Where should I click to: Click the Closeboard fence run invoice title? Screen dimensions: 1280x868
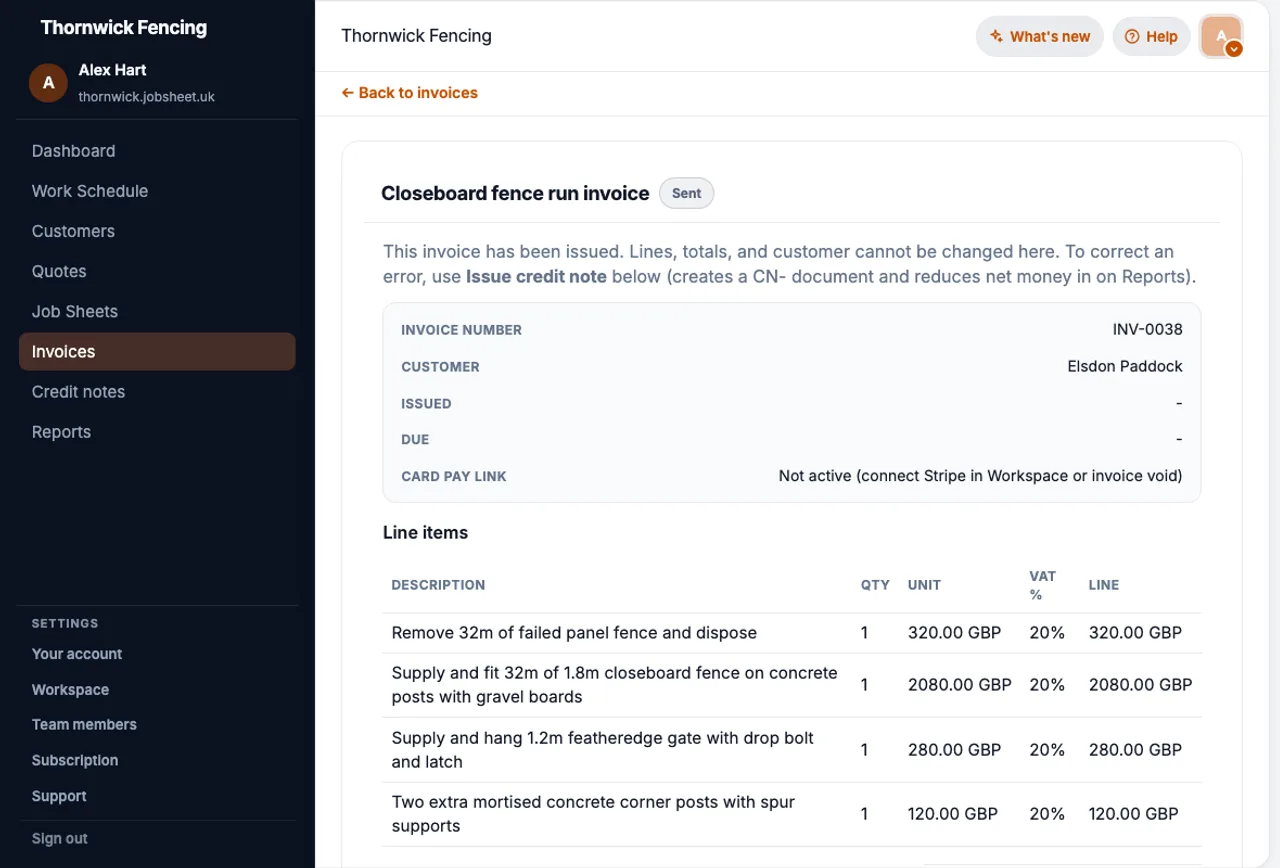click(515, 194)
